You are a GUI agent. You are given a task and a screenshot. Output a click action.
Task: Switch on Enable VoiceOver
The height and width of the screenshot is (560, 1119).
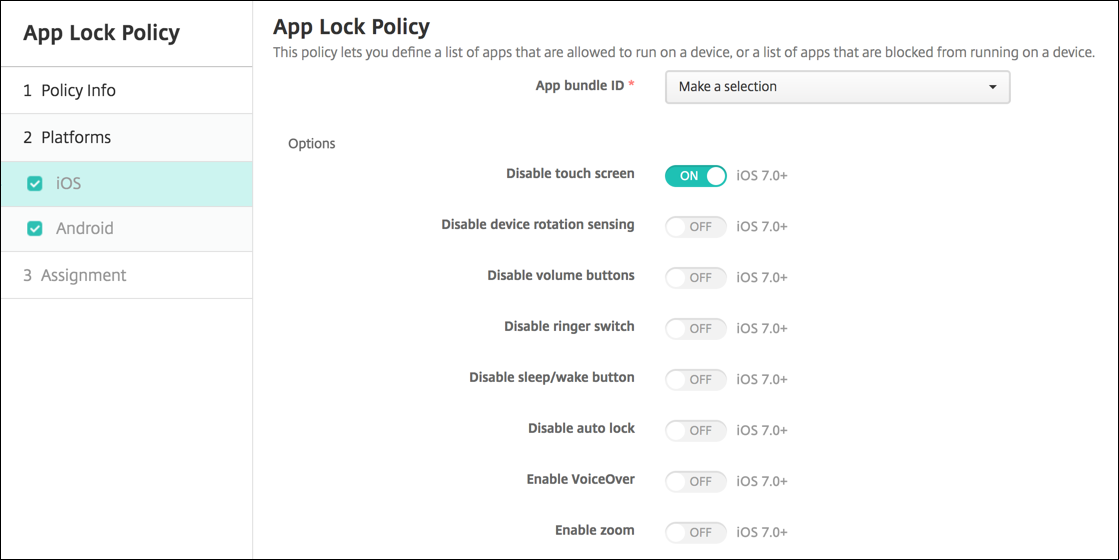click(695, 482)
